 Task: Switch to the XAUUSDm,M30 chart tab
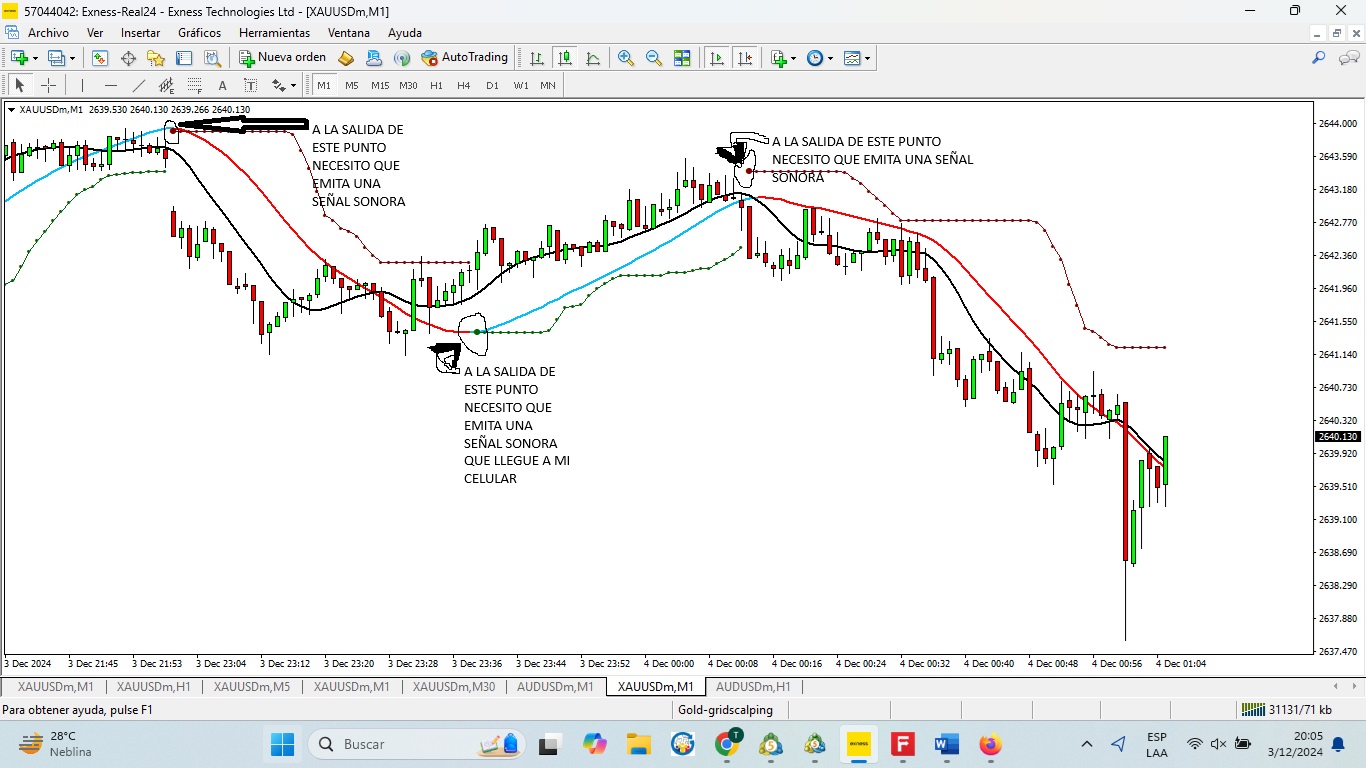click(x=454, y=687)
